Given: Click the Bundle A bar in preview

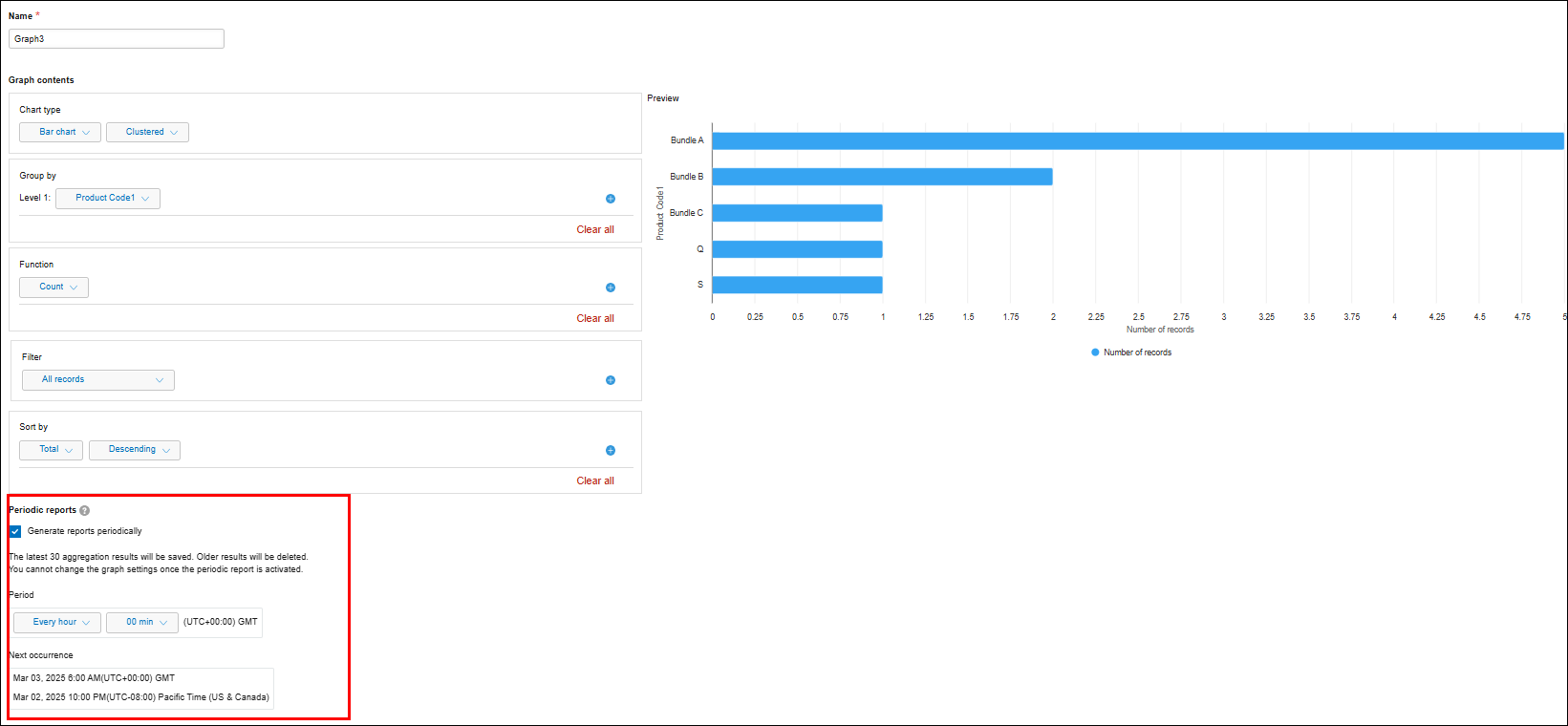Looking at the screenshot, I should coord(1137,141).
